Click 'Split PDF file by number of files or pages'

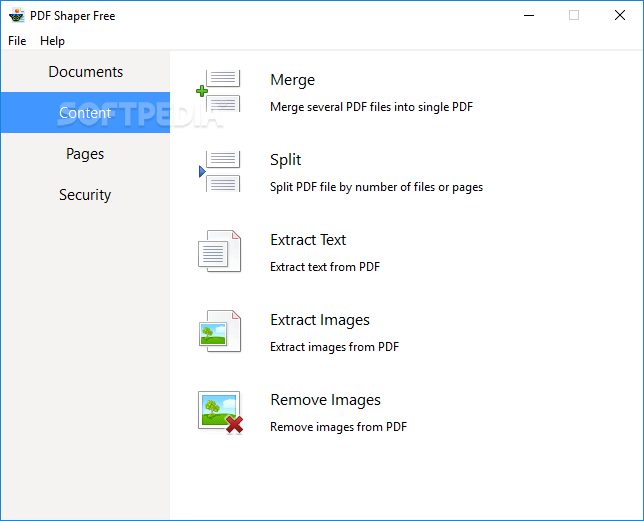click(x=376, y=187)
